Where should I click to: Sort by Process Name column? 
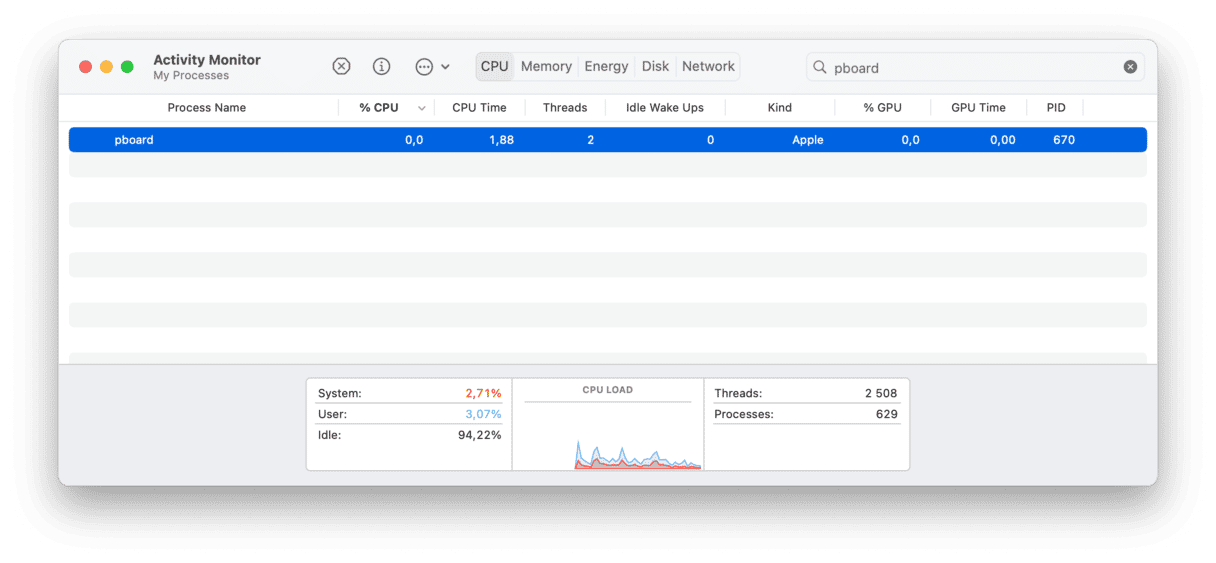[x=206, y=108]
